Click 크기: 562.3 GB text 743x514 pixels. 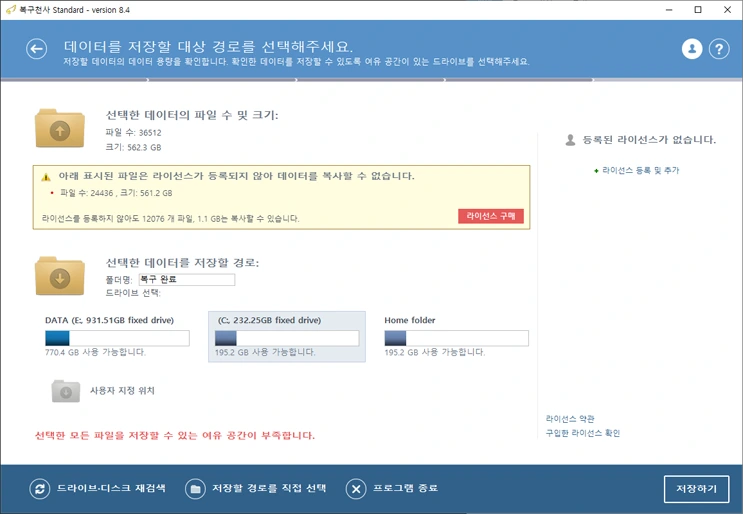coord(133,147)
